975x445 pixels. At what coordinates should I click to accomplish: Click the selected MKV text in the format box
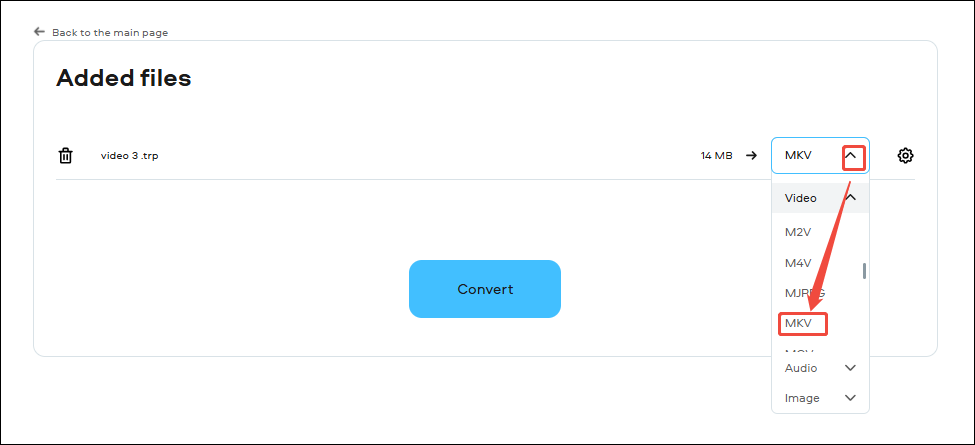tap(798, 156)
